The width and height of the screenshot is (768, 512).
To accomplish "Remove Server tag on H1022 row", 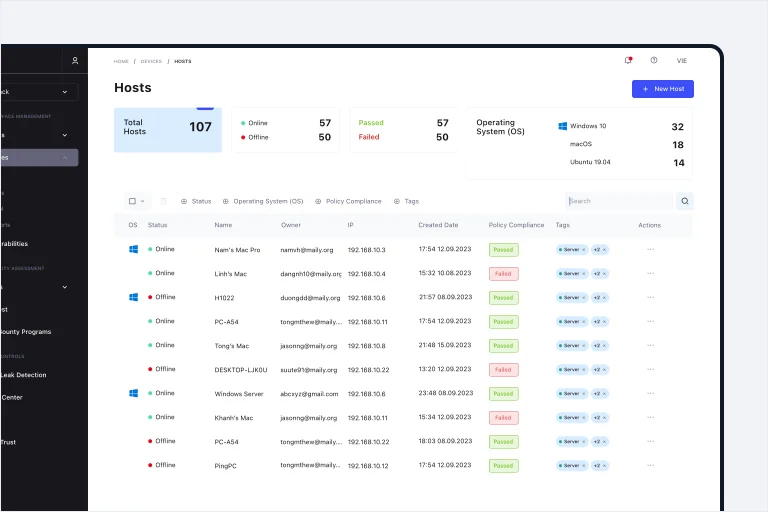I will [584, 297].
